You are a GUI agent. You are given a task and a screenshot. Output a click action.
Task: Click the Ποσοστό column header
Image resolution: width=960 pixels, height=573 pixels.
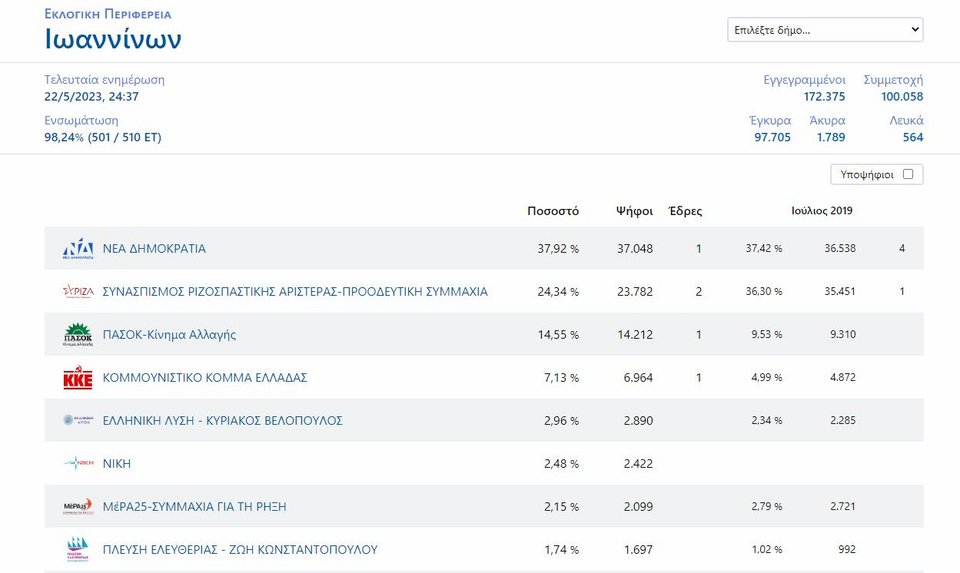553,211
